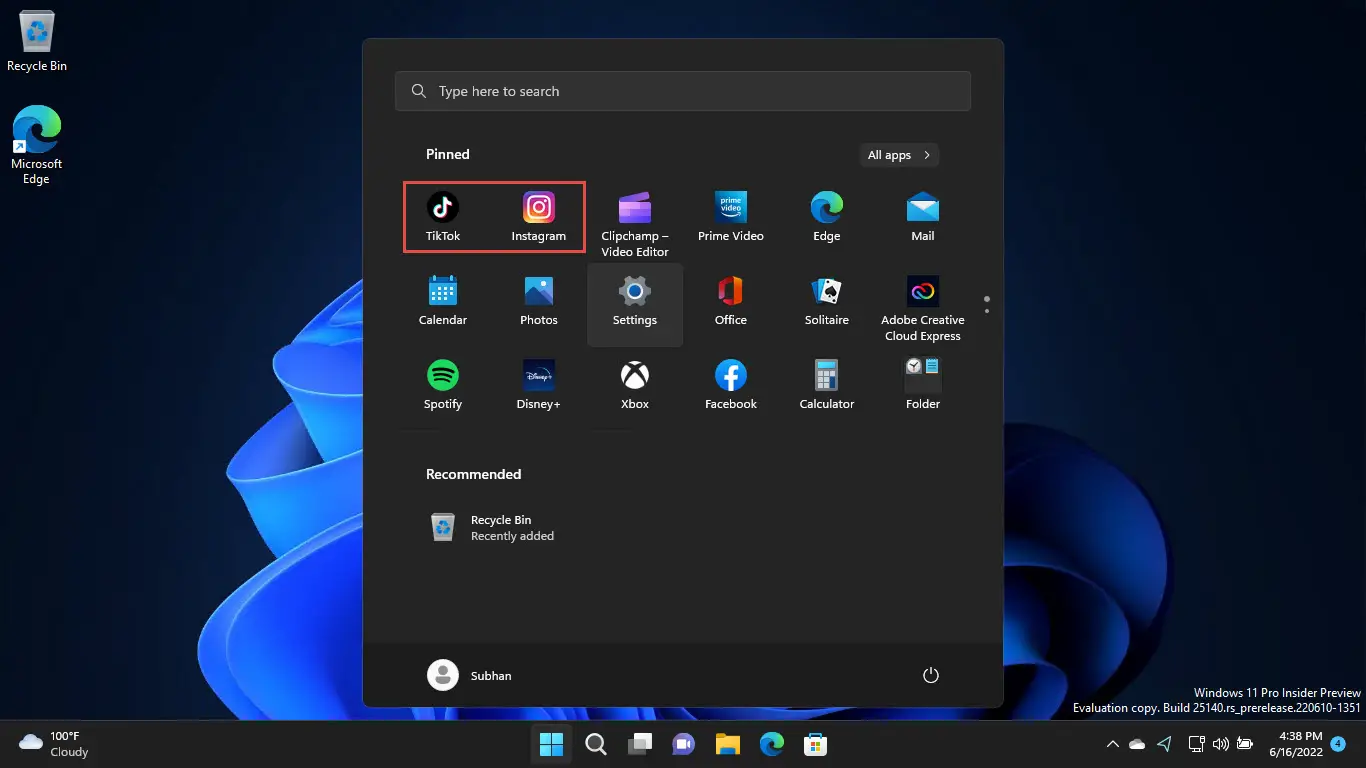Show hidden system tray icons
The image size is (1366, 768).
coord(1112,744)
